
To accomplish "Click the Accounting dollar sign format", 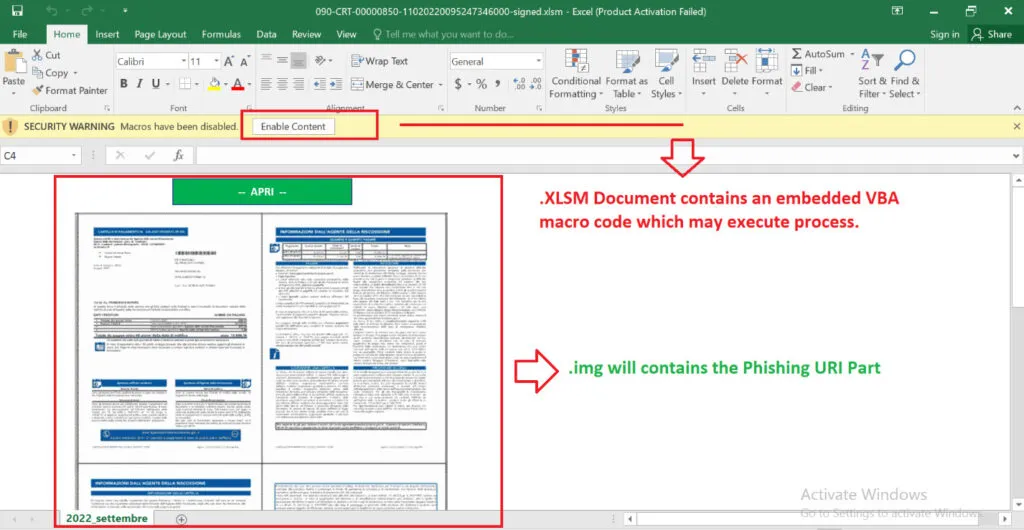I will coord(458,84).
